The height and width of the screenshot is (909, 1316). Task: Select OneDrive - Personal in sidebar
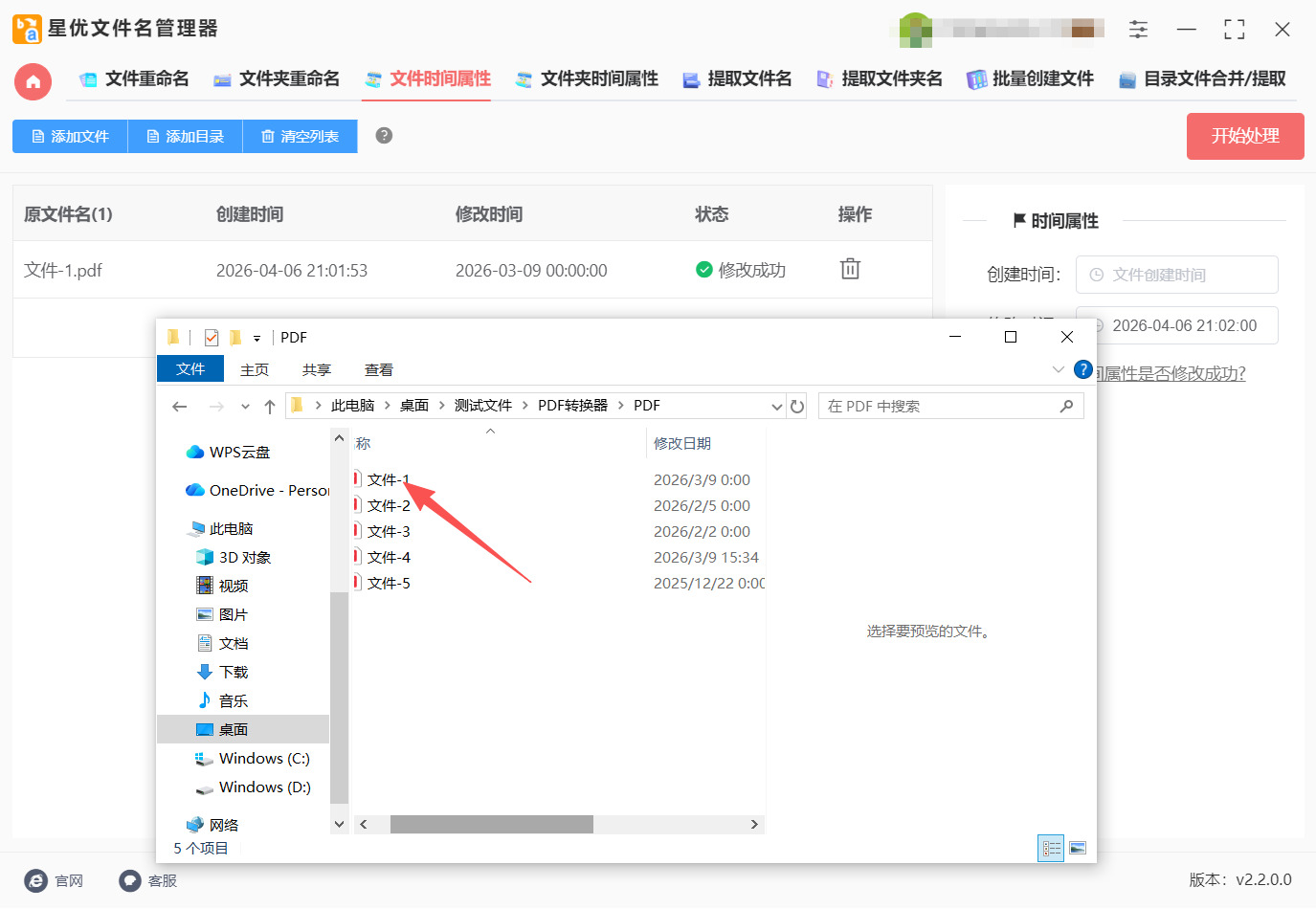[257, 491]
